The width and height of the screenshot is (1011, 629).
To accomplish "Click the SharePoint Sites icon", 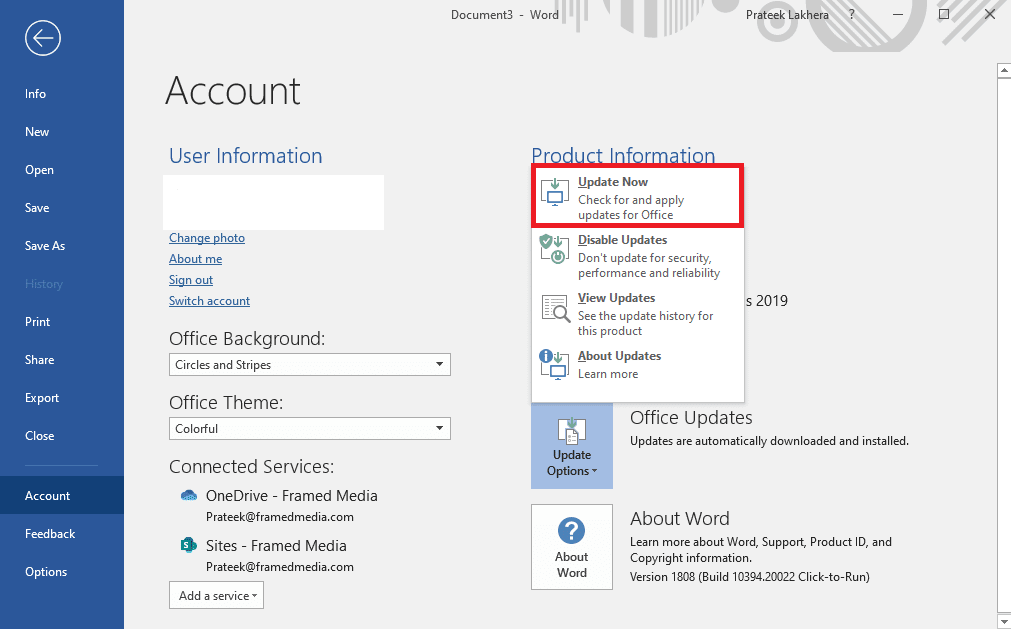I will click(188, 545).
